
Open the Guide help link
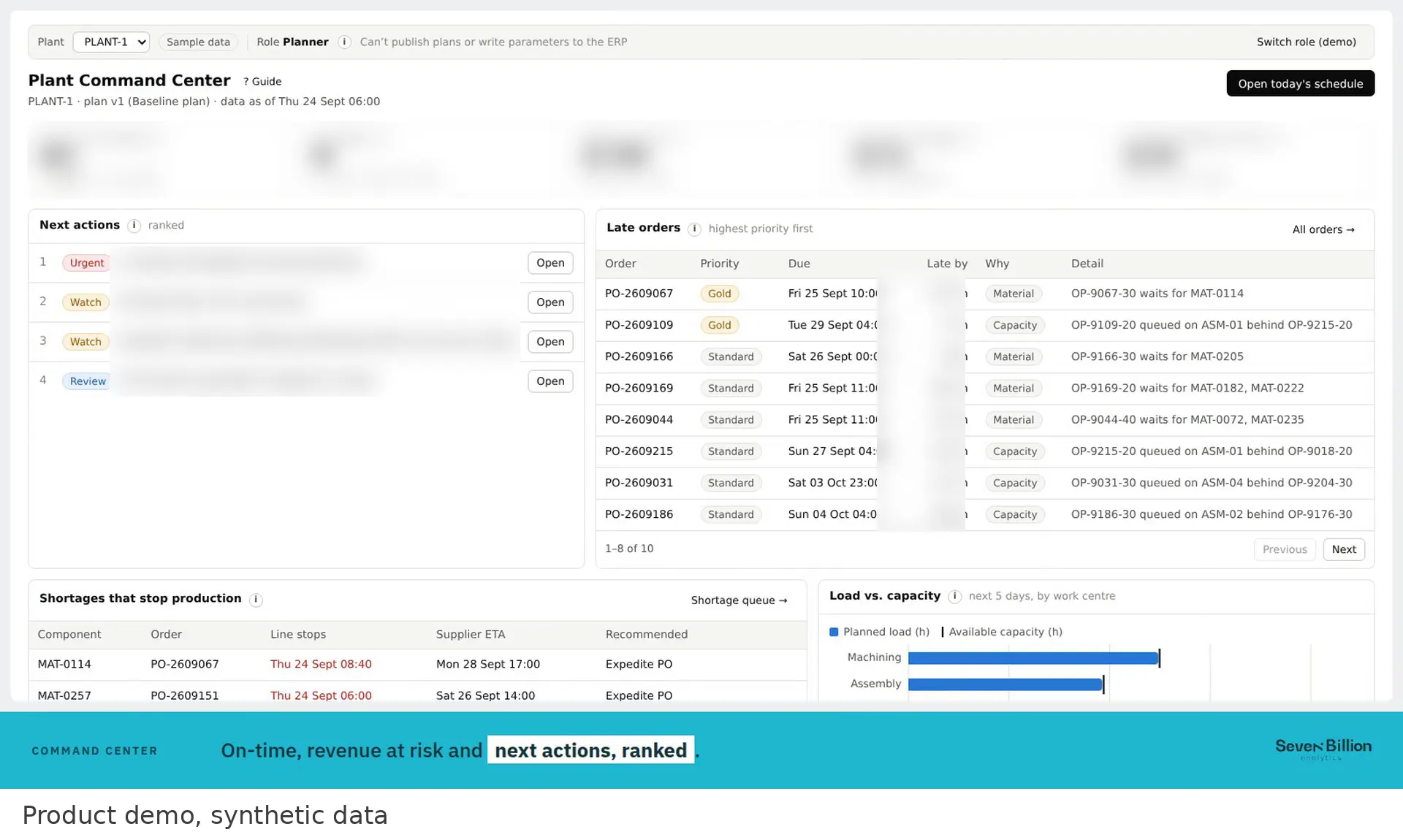262,81
